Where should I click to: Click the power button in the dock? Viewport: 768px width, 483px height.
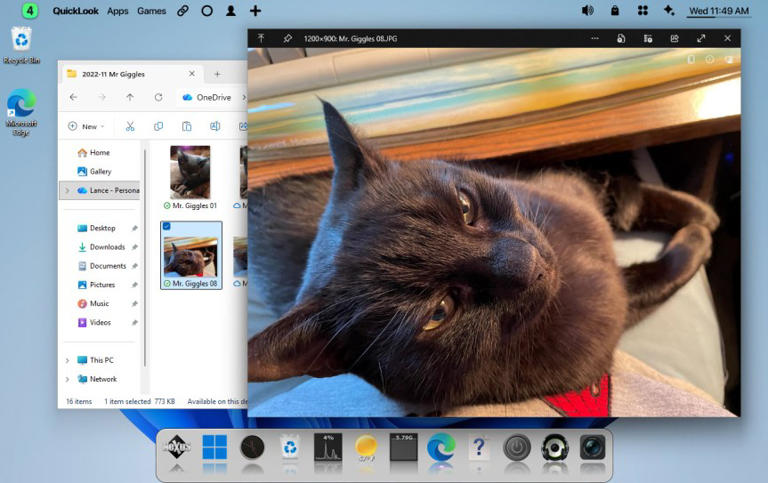tap(517, 447)
